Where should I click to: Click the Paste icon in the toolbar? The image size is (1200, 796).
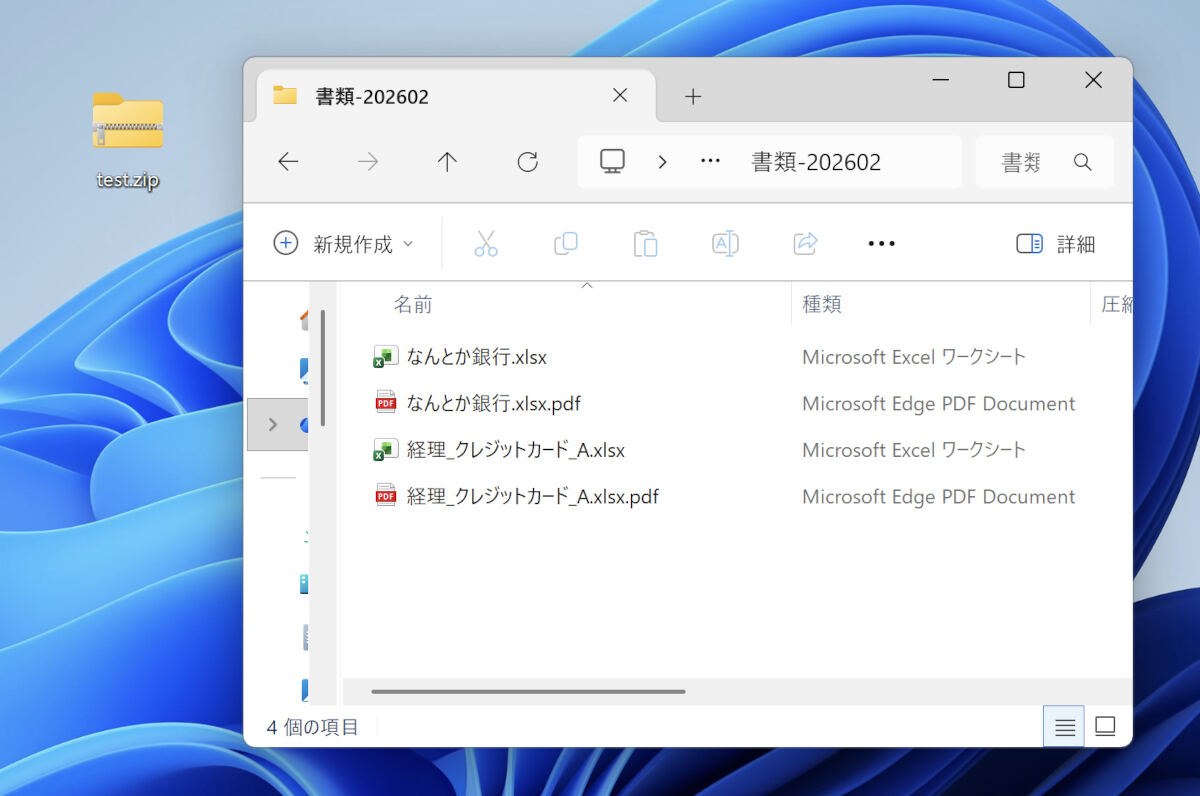click(x=645, y=243)
